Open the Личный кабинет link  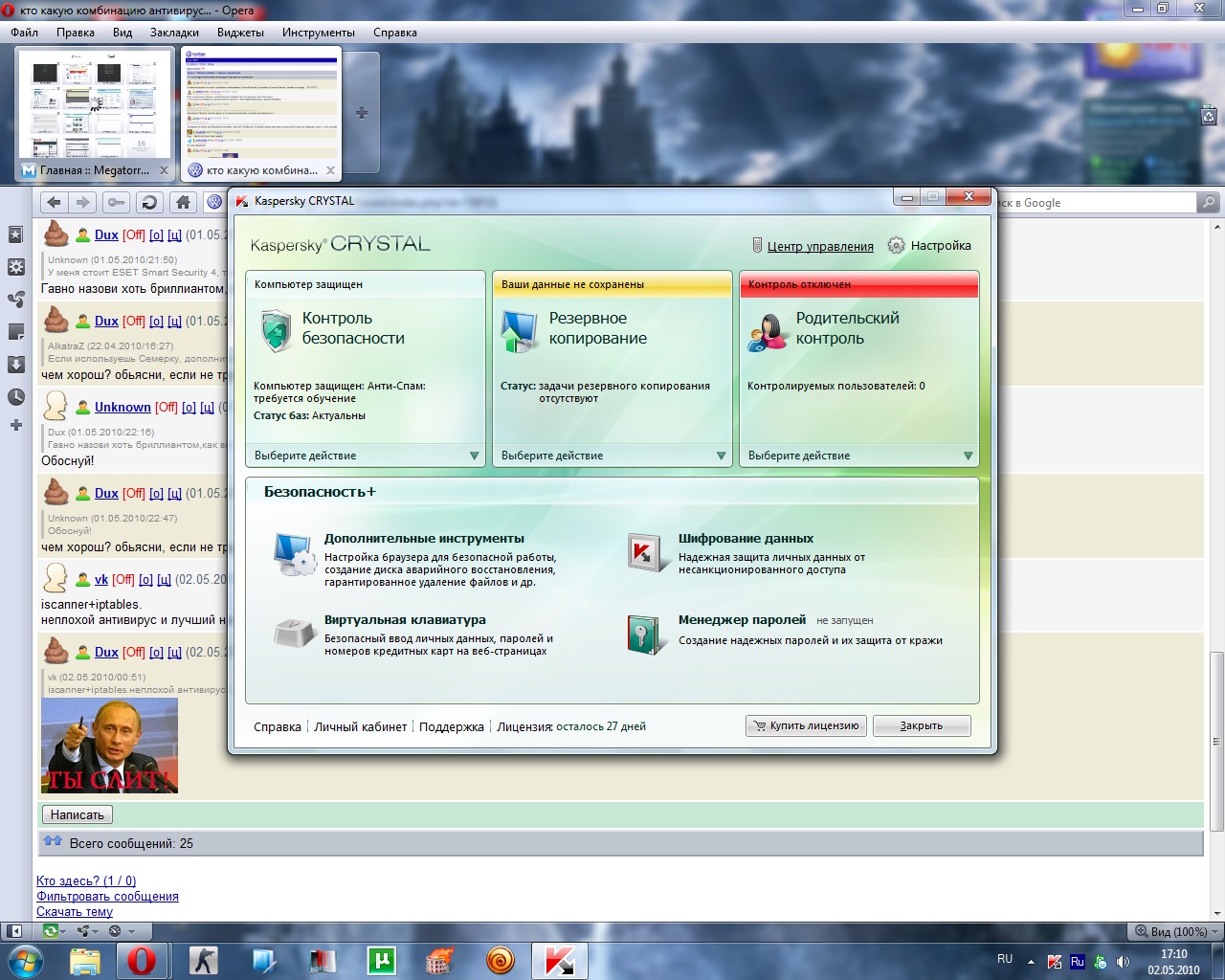[x=361, y=726]
